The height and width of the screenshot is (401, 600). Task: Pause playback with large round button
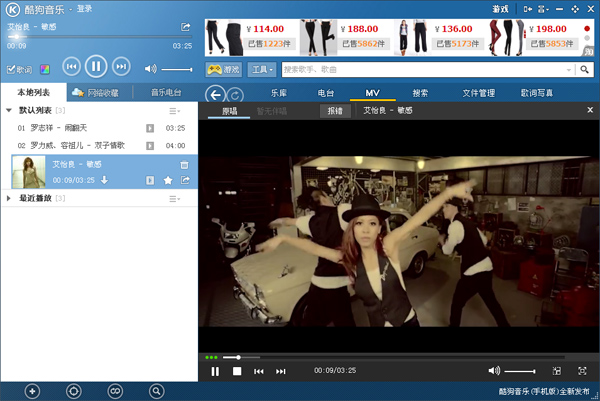pos(96,67)
